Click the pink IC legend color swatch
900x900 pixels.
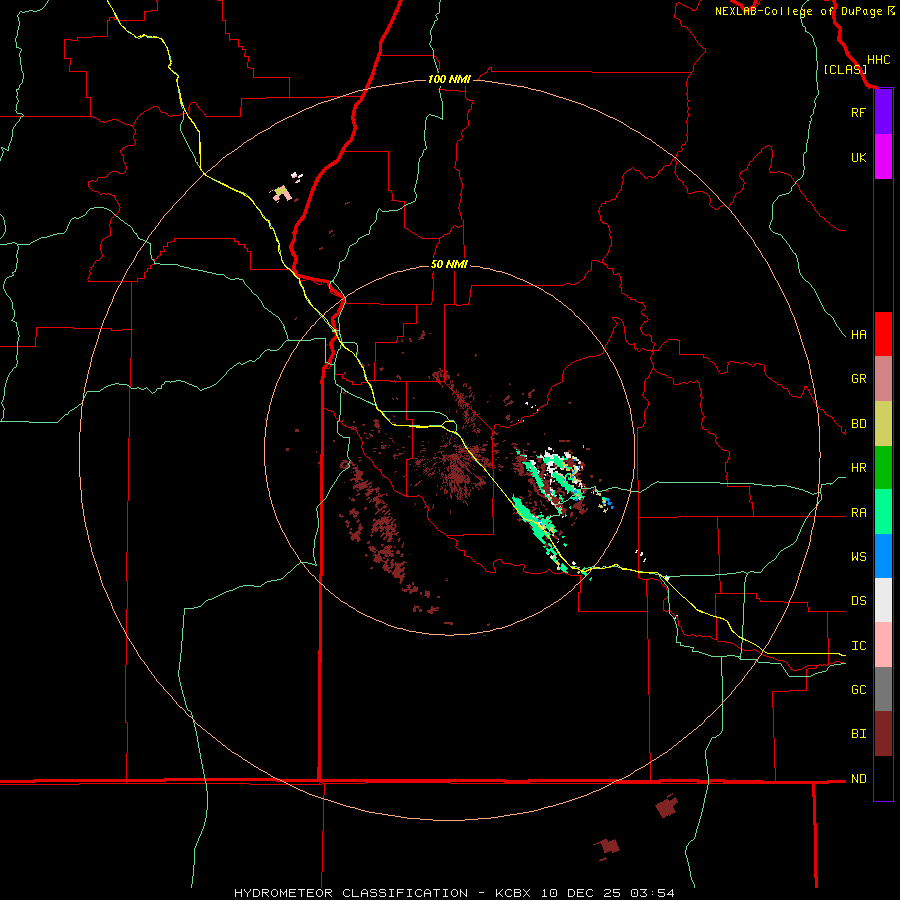tap(883, 645)
